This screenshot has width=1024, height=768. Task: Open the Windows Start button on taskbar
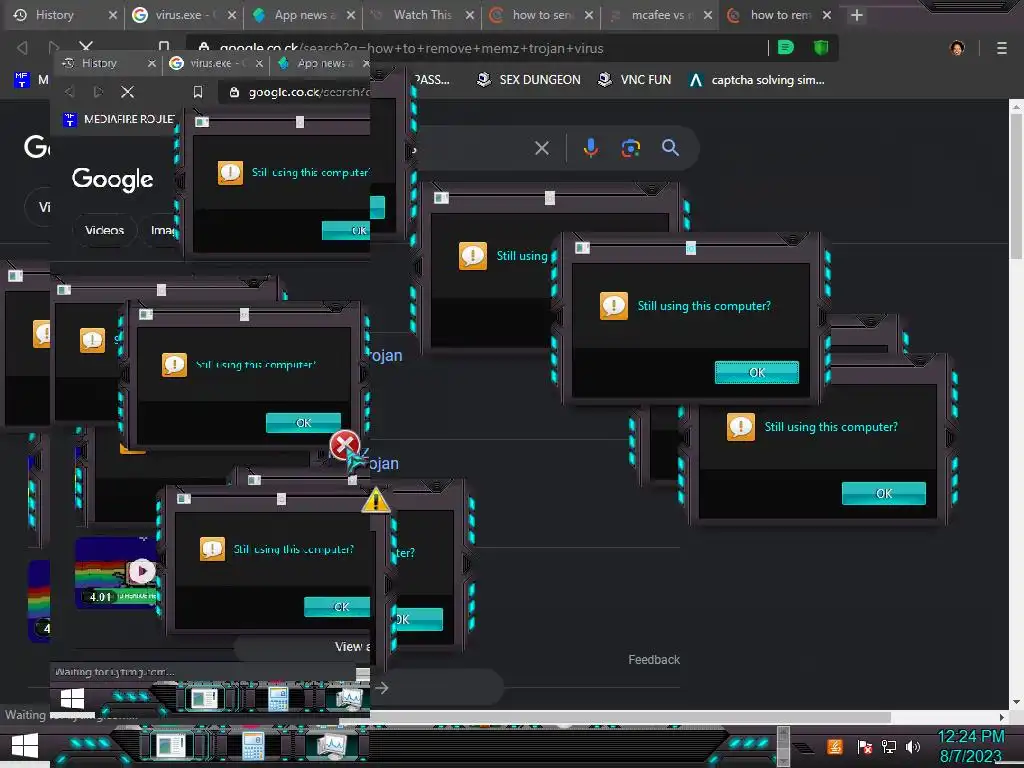coord(25,745)
